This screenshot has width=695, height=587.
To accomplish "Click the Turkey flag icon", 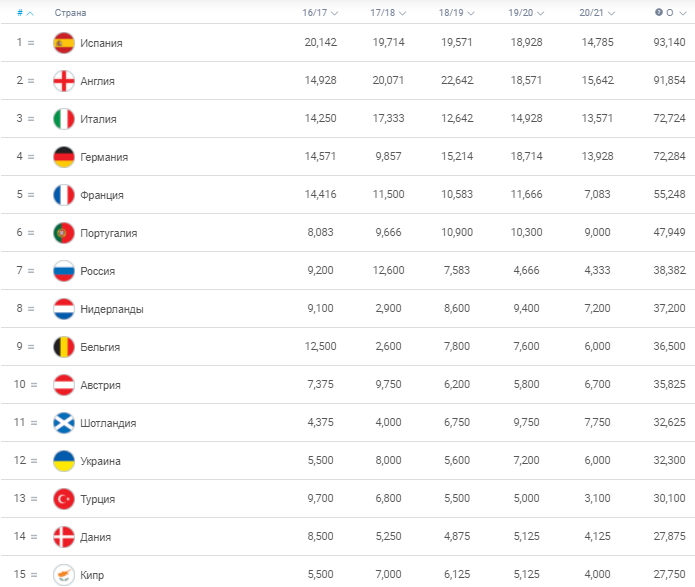I will (x=64, y=499).
